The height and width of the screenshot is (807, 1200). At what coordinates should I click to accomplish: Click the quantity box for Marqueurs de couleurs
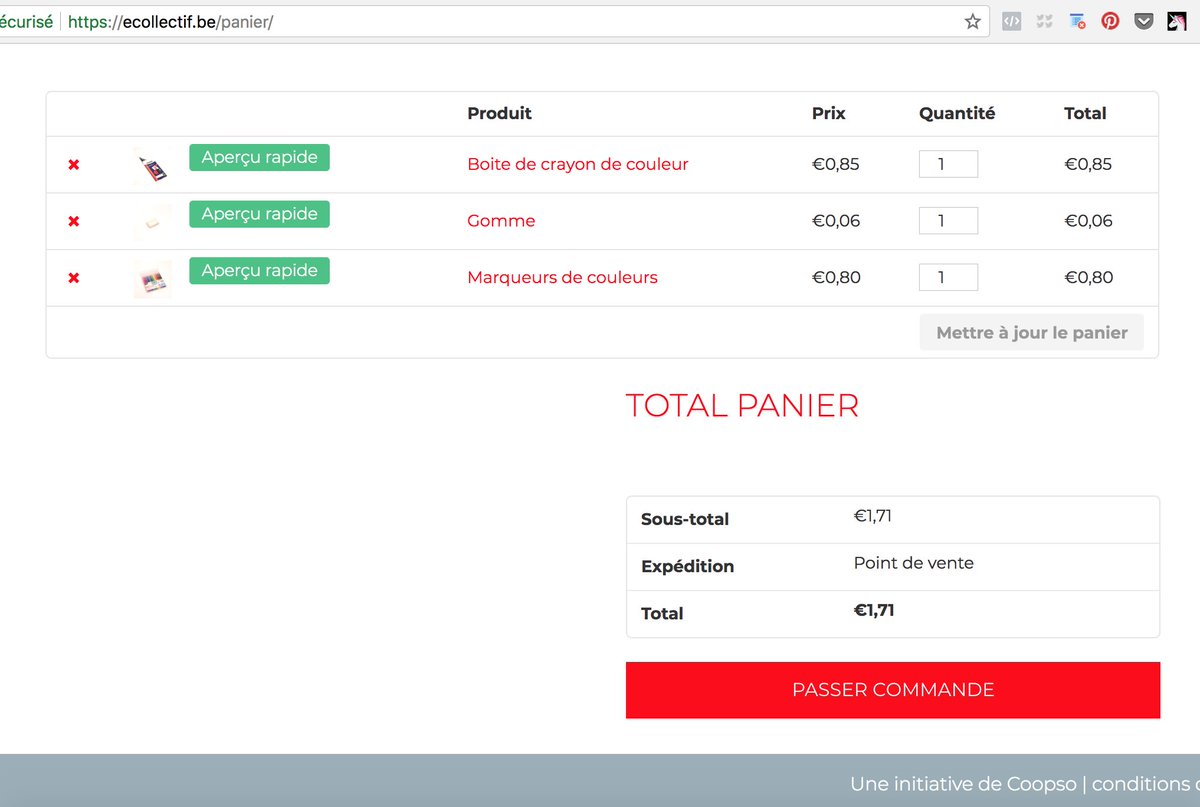(947, 277)
